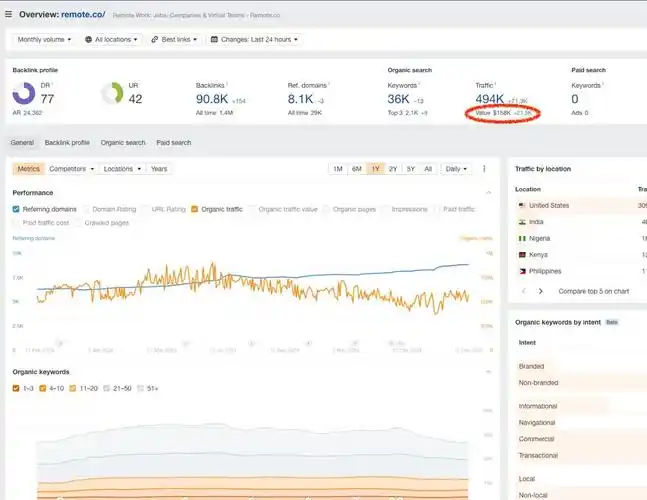The image size is (647, 500).
Task: Open remote.co/ domain link
Action: tap(83, 14)
